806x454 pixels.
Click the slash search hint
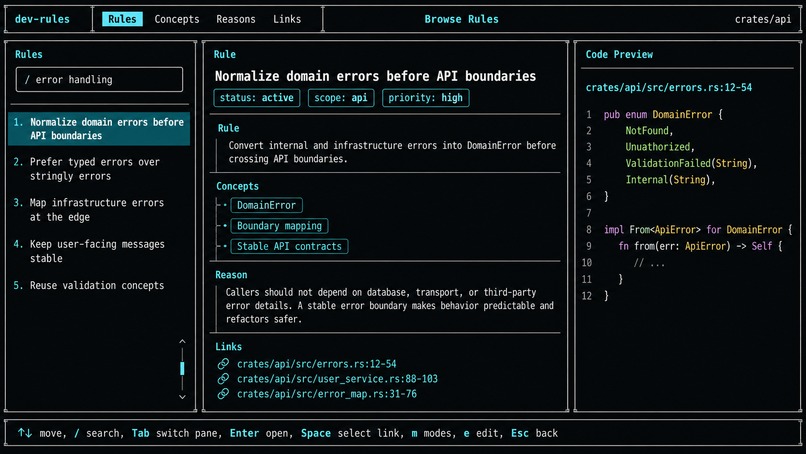98,433
